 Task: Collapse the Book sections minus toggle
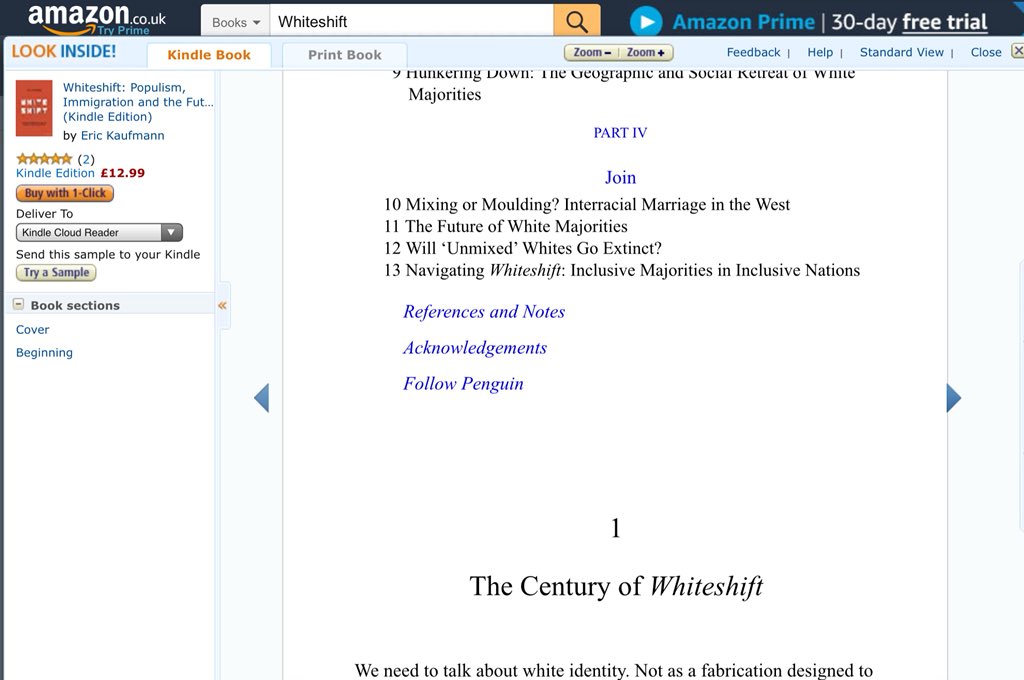coord(18,304)
